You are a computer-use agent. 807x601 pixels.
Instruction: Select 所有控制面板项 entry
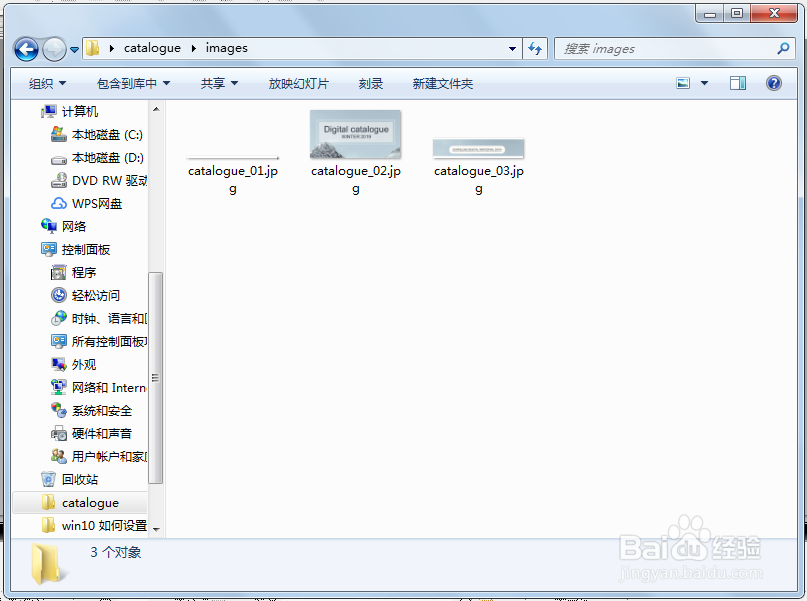pyautogui.click(x=109, y=342)
